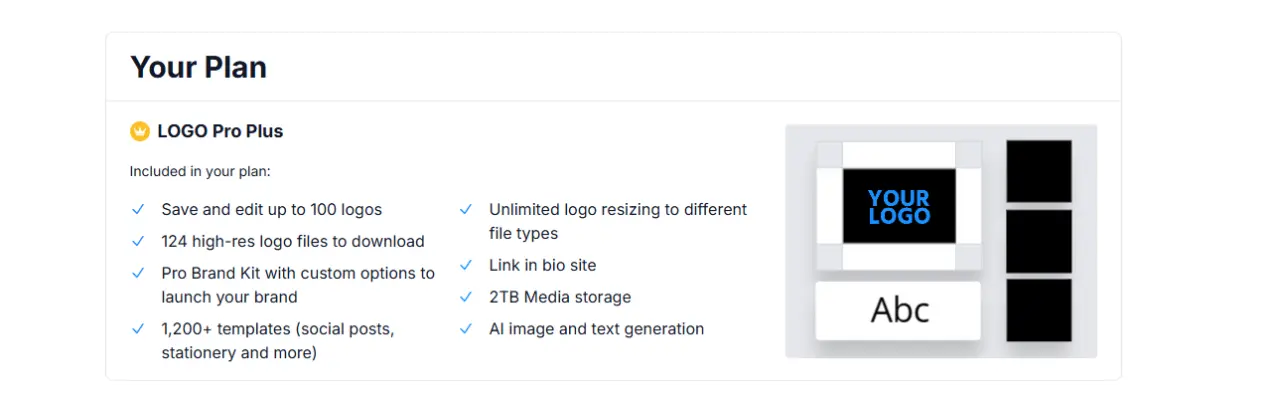Click the 2TB Media storage text
This screenshot has width=1280, height=408.
[x=560, y=297]
